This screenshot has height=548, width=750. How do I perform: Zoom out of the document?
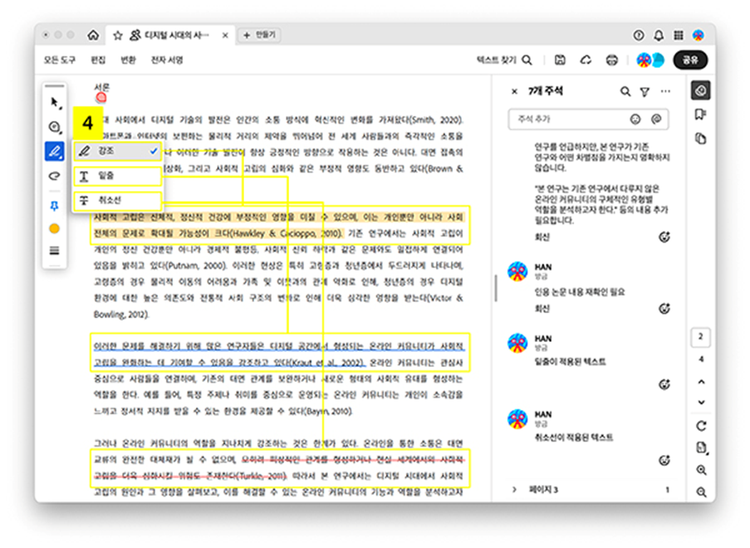(701, 492)
